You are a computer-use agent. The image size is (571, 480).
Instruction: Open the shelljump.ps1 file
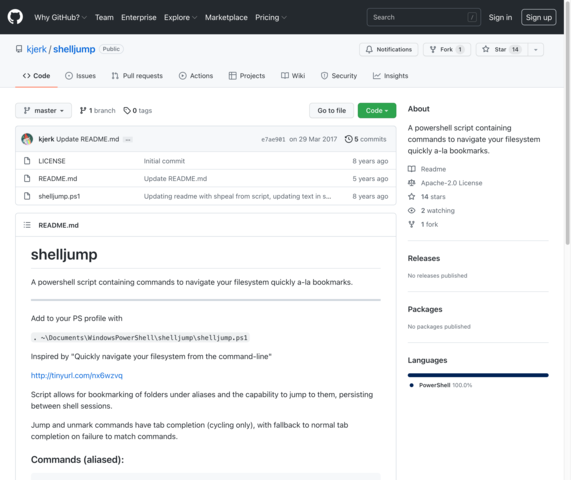tap(59, 196)
